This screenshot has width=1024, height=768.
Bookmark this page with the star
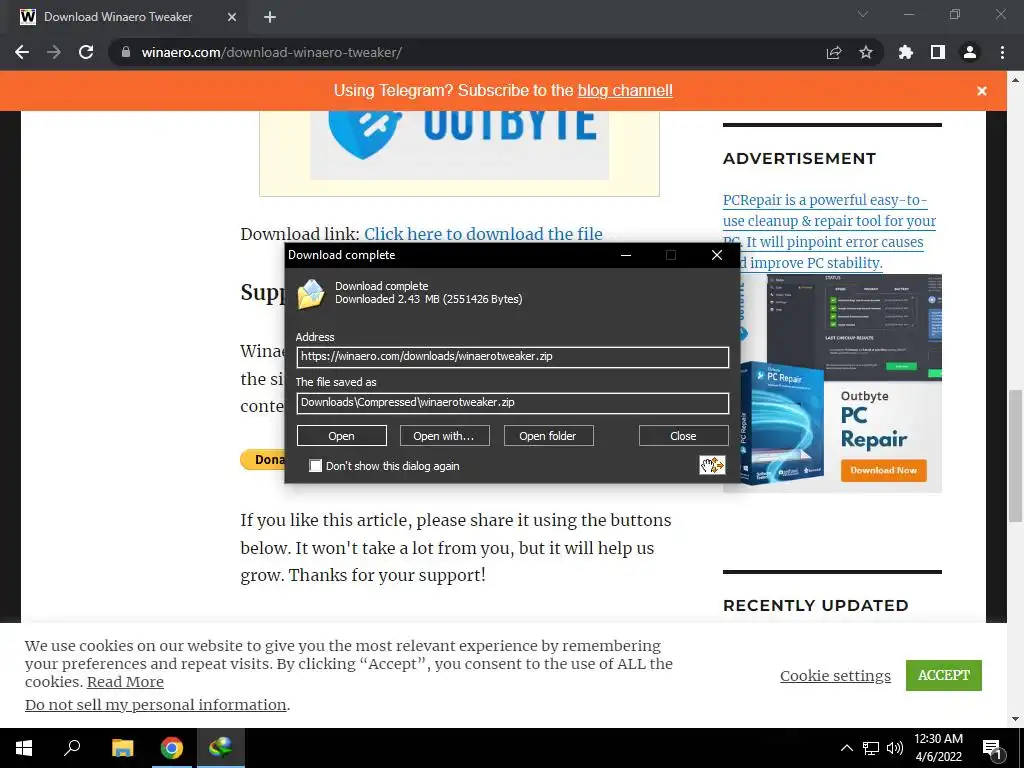(866, 52)
